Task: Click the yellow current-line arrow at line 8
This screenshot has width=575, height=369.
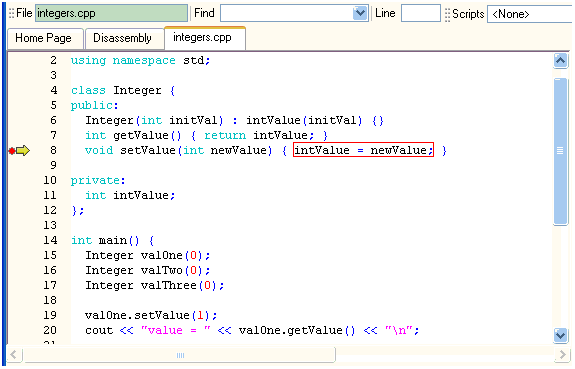Action: pos(23,150)
